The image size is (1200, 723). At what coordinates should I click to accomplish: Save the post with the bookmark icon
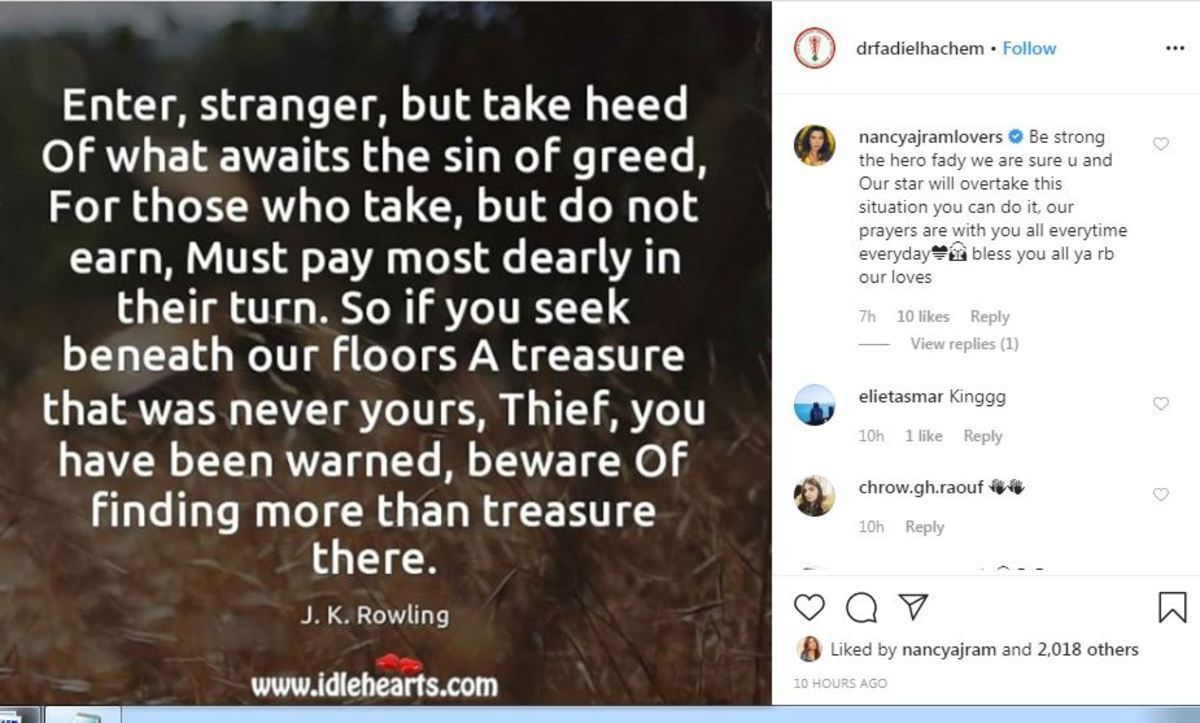pyautogui.click(x=1172, y=607)
